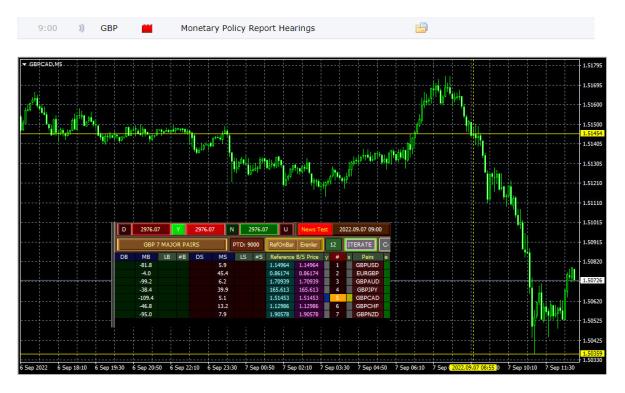Click MB value -81.8
The height and width of the screenshot is (393, 625).
pos(146,265)
